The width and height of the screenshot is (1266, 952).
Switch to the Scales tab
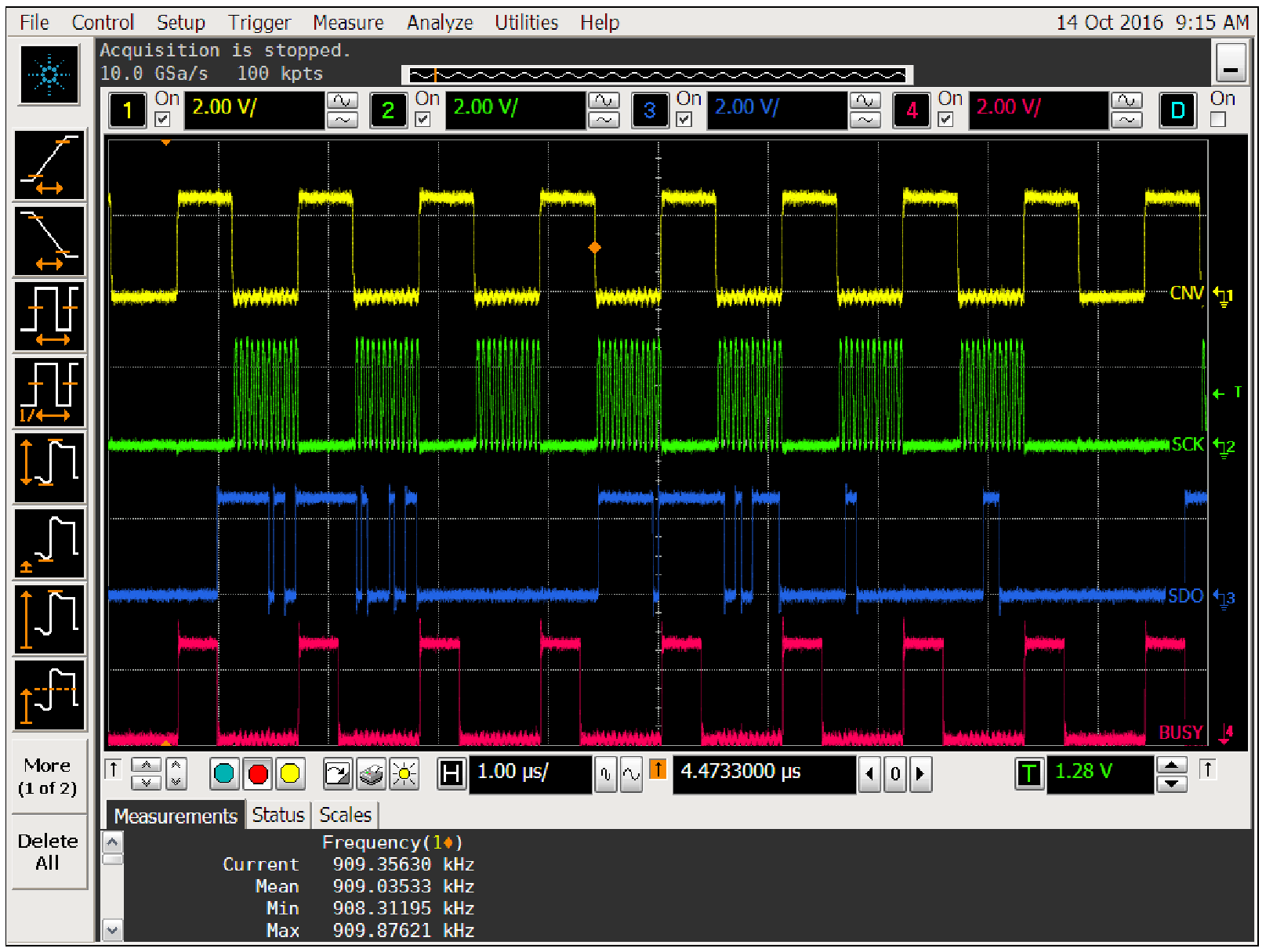345,816
